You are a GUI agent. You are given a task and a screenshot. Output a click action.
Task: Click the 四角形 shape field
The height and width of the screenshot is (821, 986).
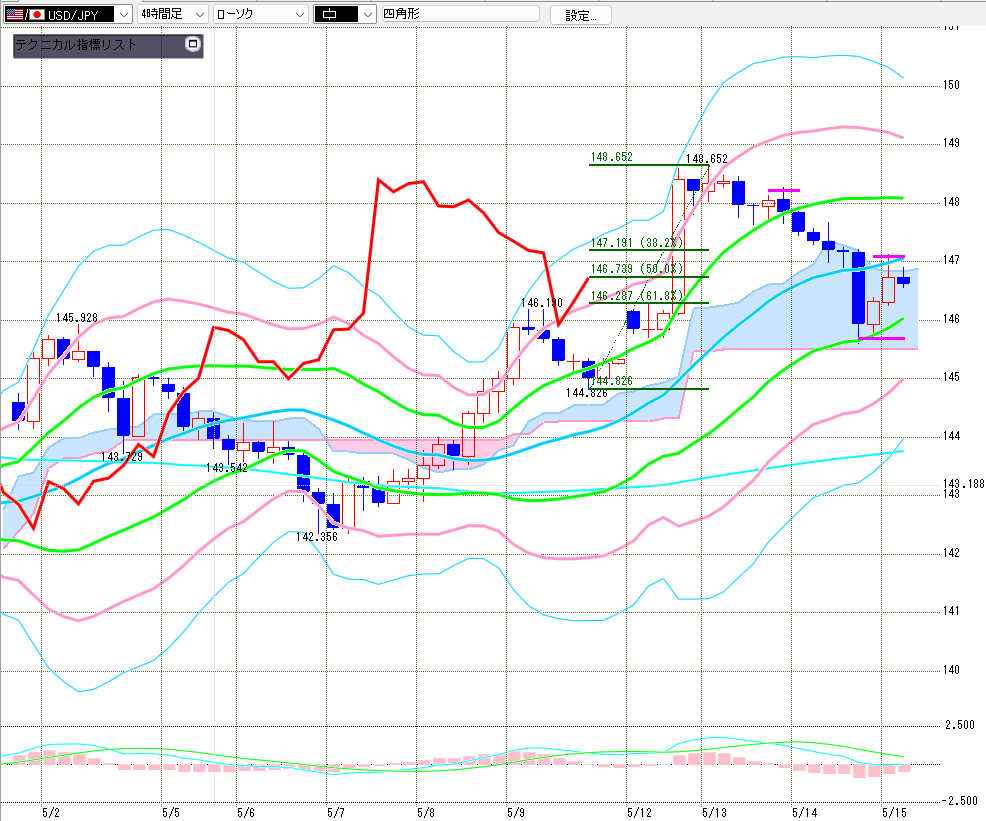click(x=460, y=14)
